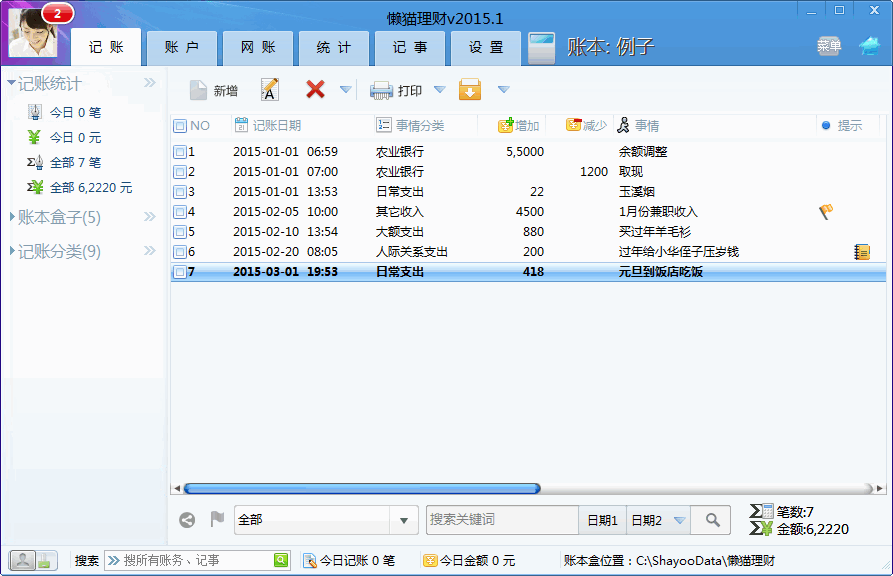This screenshot has width=893, height=576.
Task: Switch to the 设置 tab
Action: point(485,46)
